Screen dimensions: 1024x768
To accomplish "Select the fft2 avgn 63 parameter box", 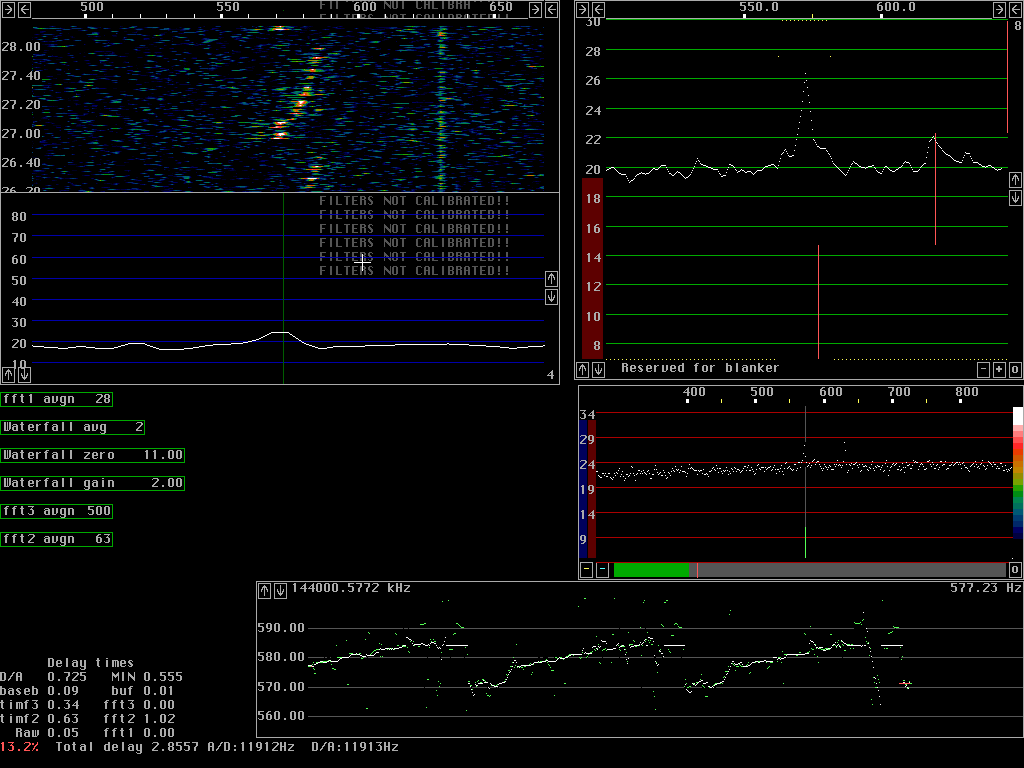I will click(57, 539).
